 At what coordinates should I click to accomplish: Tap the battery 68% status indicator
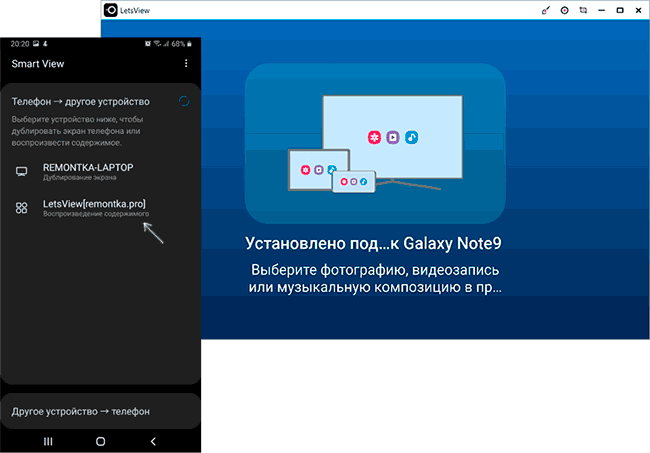pyautogui.click(x=182, y=44)
